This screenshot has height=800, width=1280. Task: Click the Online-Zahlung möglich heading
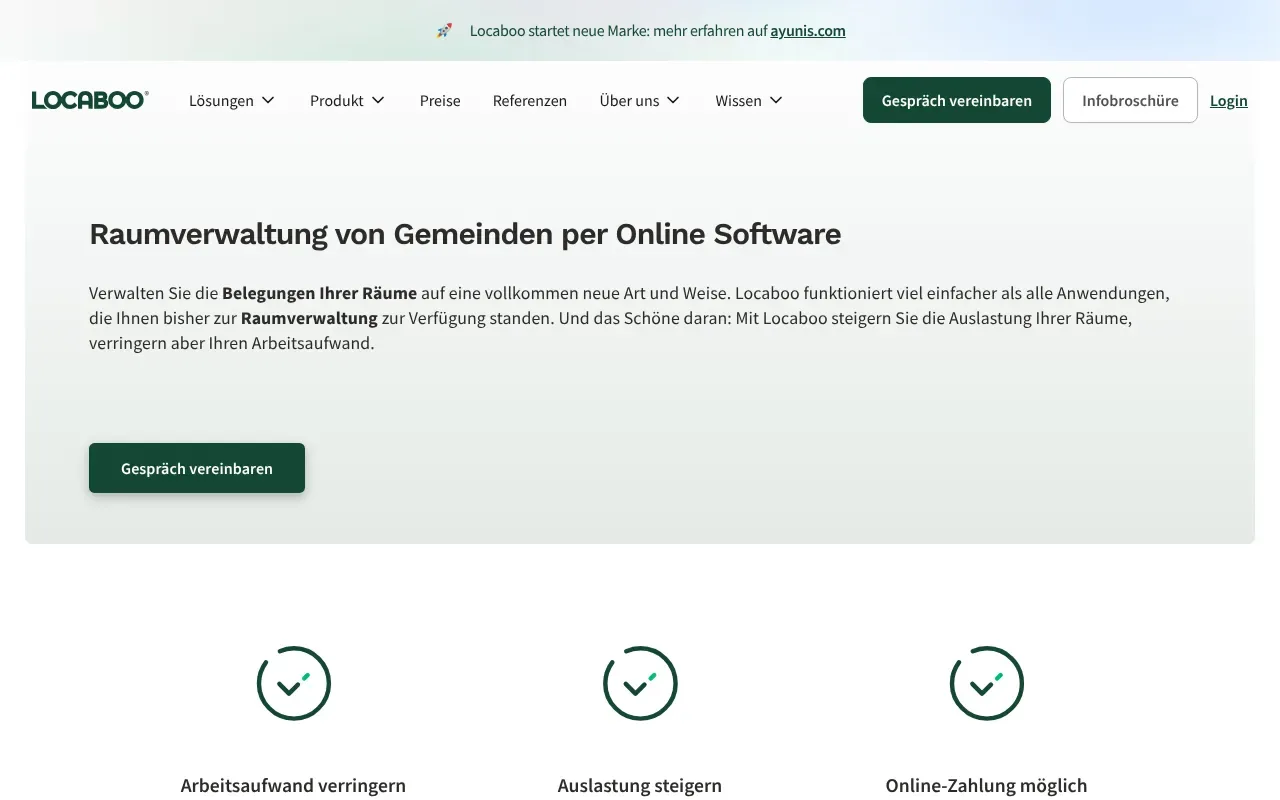[x=986, y=785]
